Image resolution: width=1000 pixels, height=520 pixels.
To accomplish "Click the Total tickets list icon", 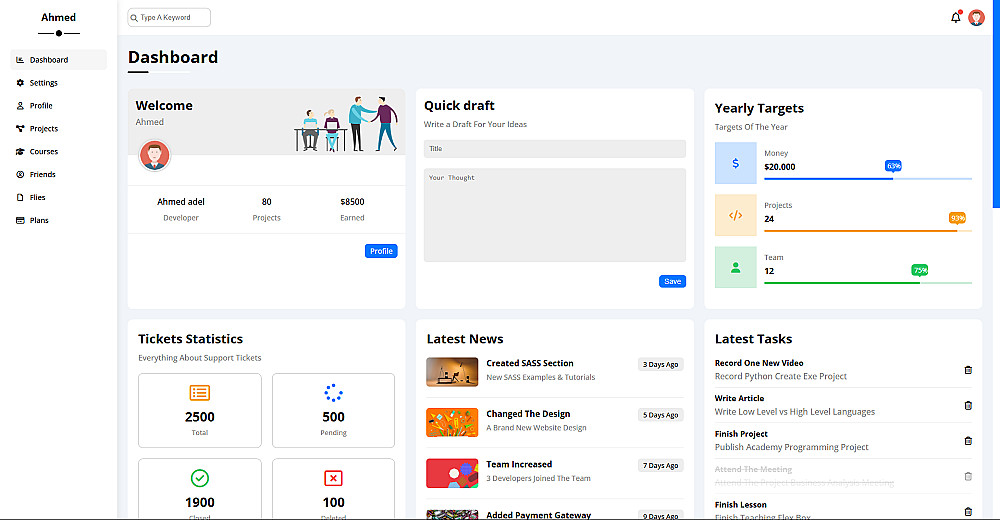I will 200,393.
